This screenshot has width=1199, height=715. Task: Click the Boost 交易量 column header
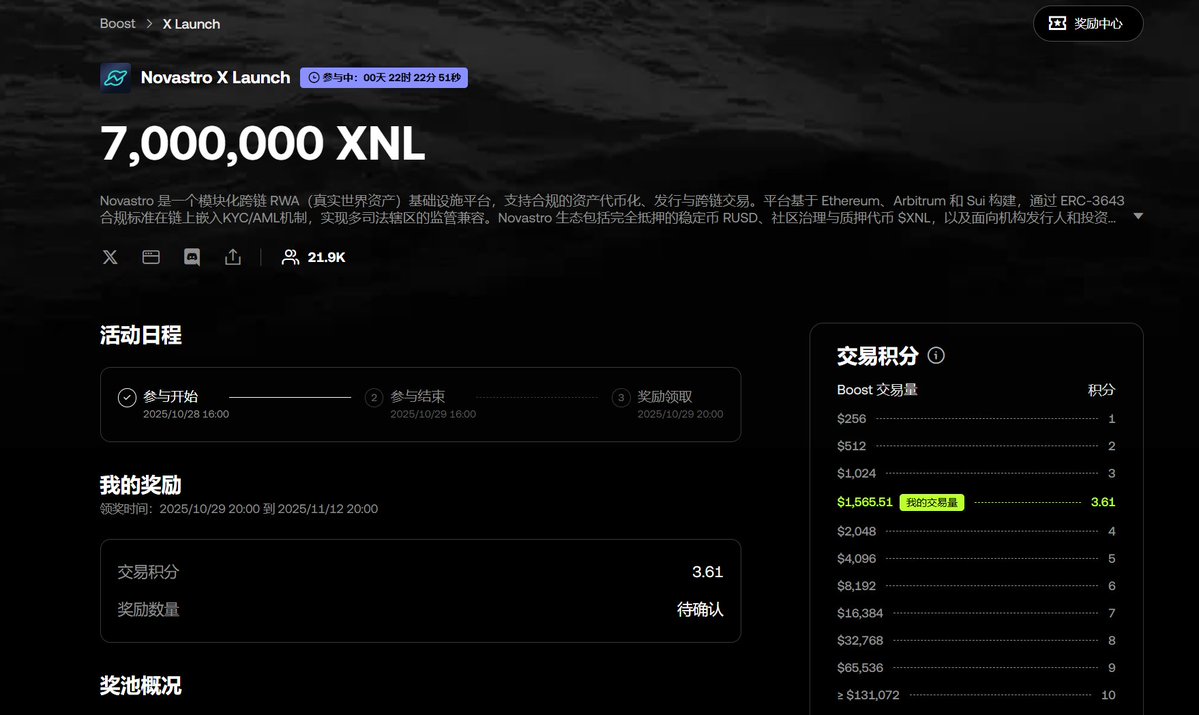tap(877, 390)
